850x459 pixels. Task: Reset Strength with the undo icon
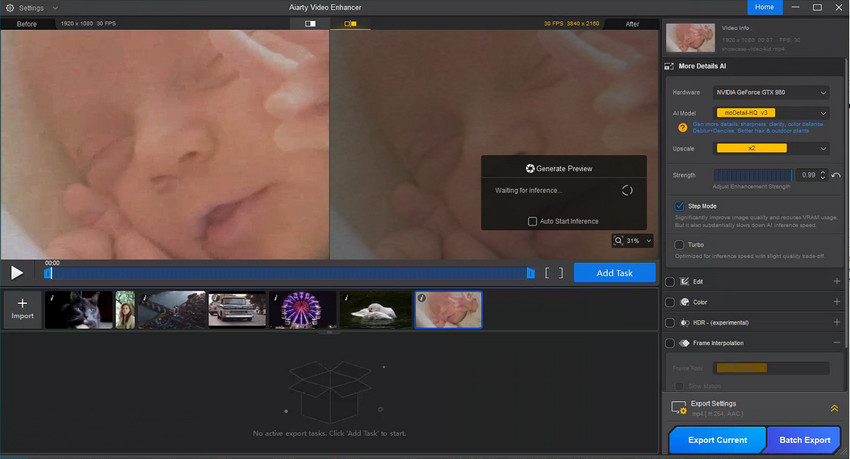tap(836, 175)
